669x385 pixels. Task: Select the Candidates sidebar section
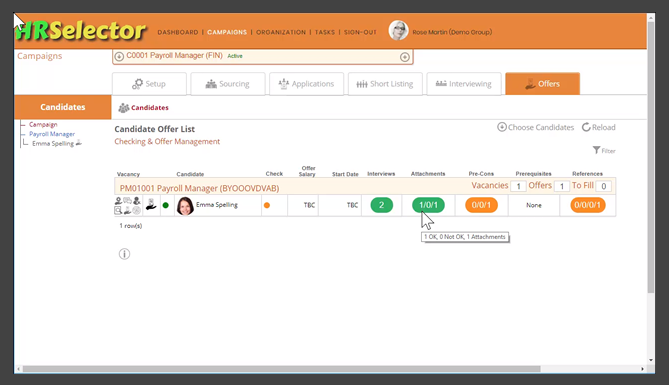tap(63, 107)
